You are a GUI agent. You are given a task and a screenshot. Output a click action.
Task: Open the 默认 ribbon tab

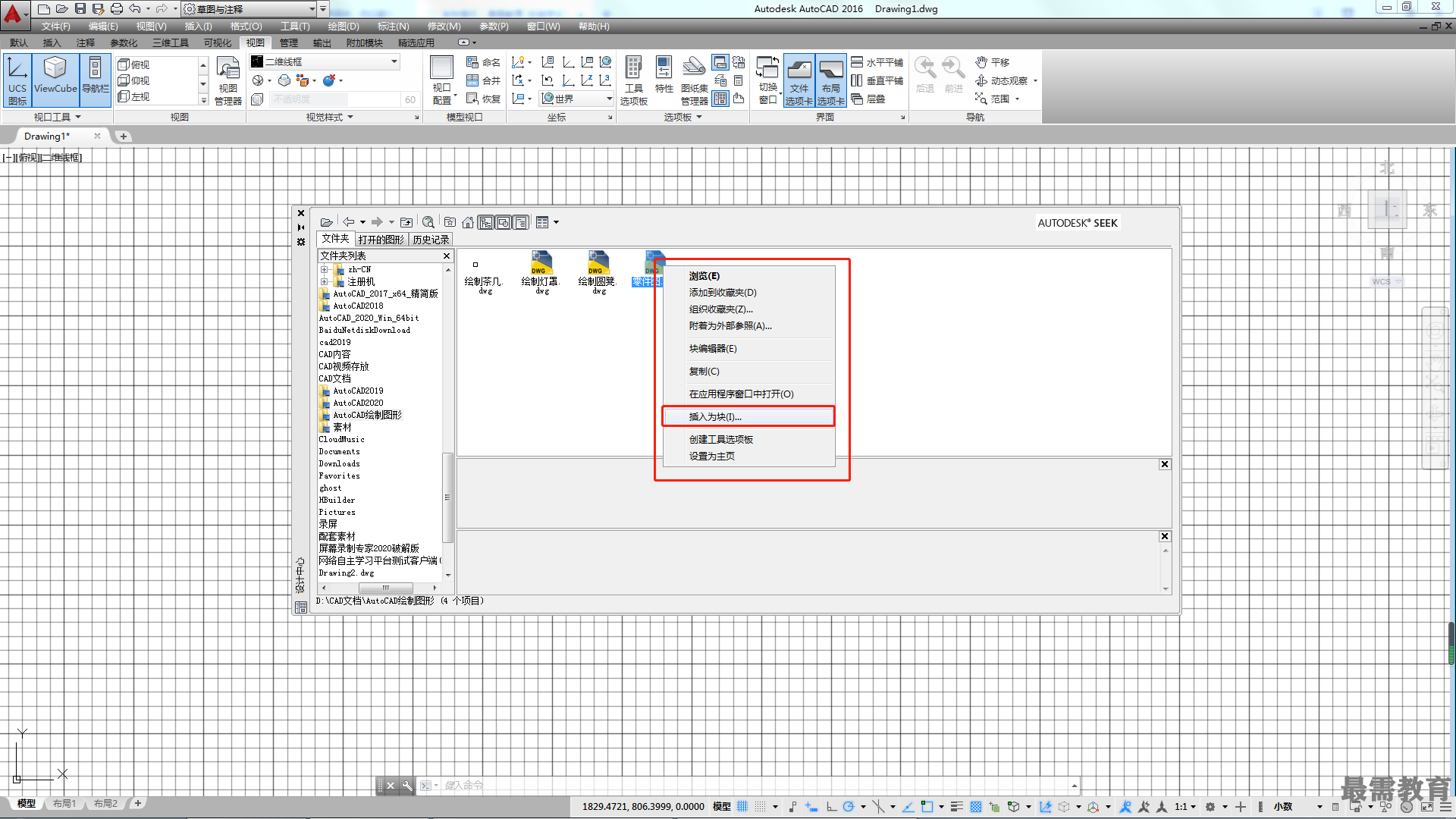click(19, 43)
